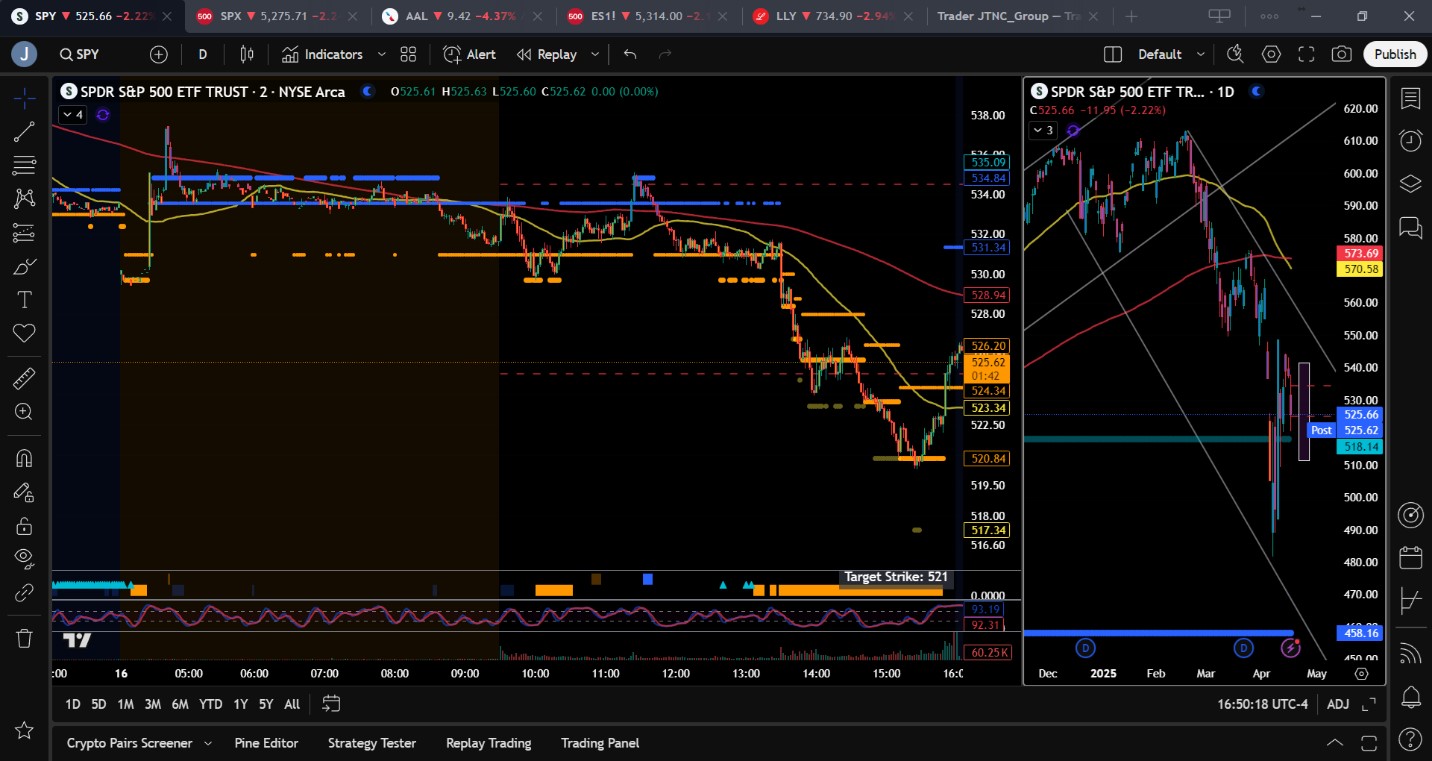Viewport: 1432px width, 761px height.
Task: Toggle stay in drawing mode
Action: click(25, 491)
